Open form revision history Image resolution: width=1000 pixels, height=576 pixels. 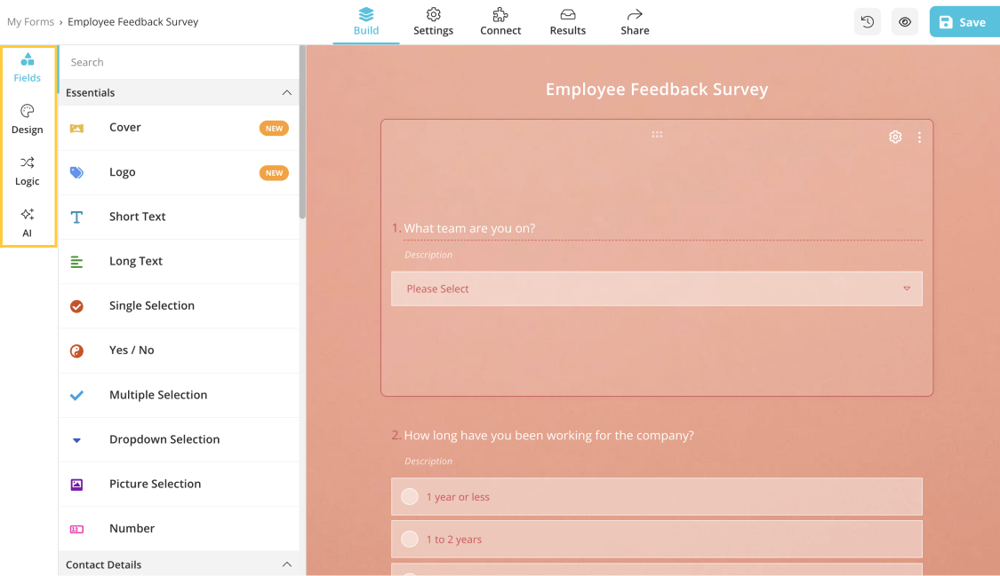[x=866, y=21]
